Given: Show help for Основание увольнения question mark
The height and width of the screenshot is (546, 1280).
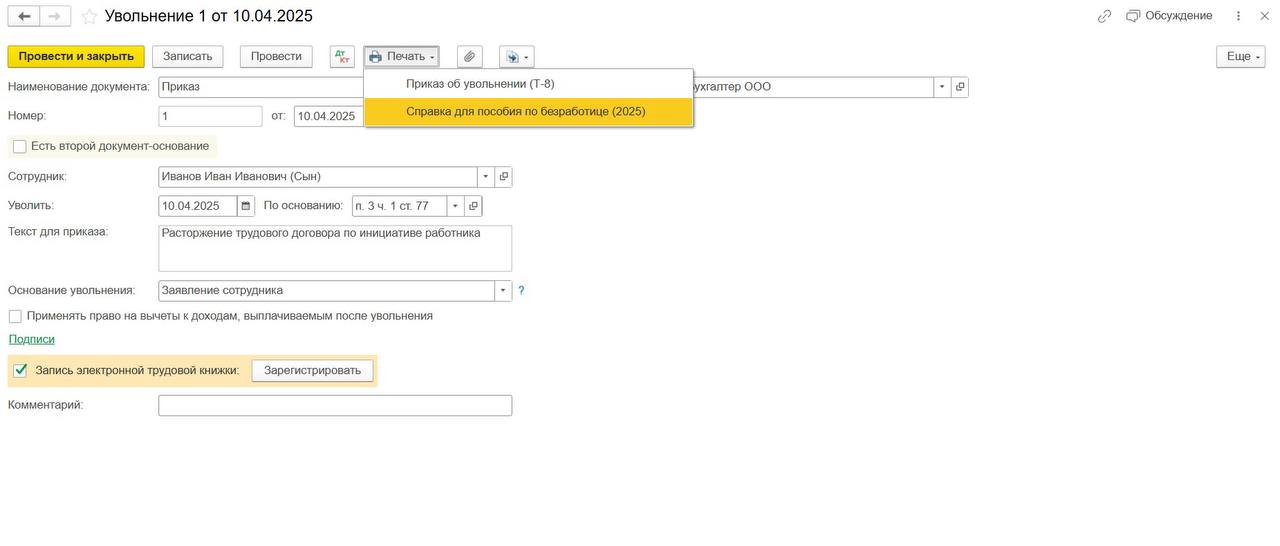Looking at the screenshot, I should click(x=521, y=291).
